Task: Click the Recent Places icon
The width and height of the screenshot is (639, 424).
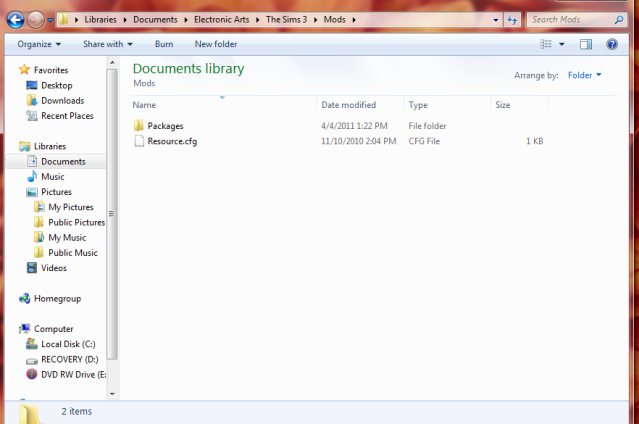Action: point(32,116)
